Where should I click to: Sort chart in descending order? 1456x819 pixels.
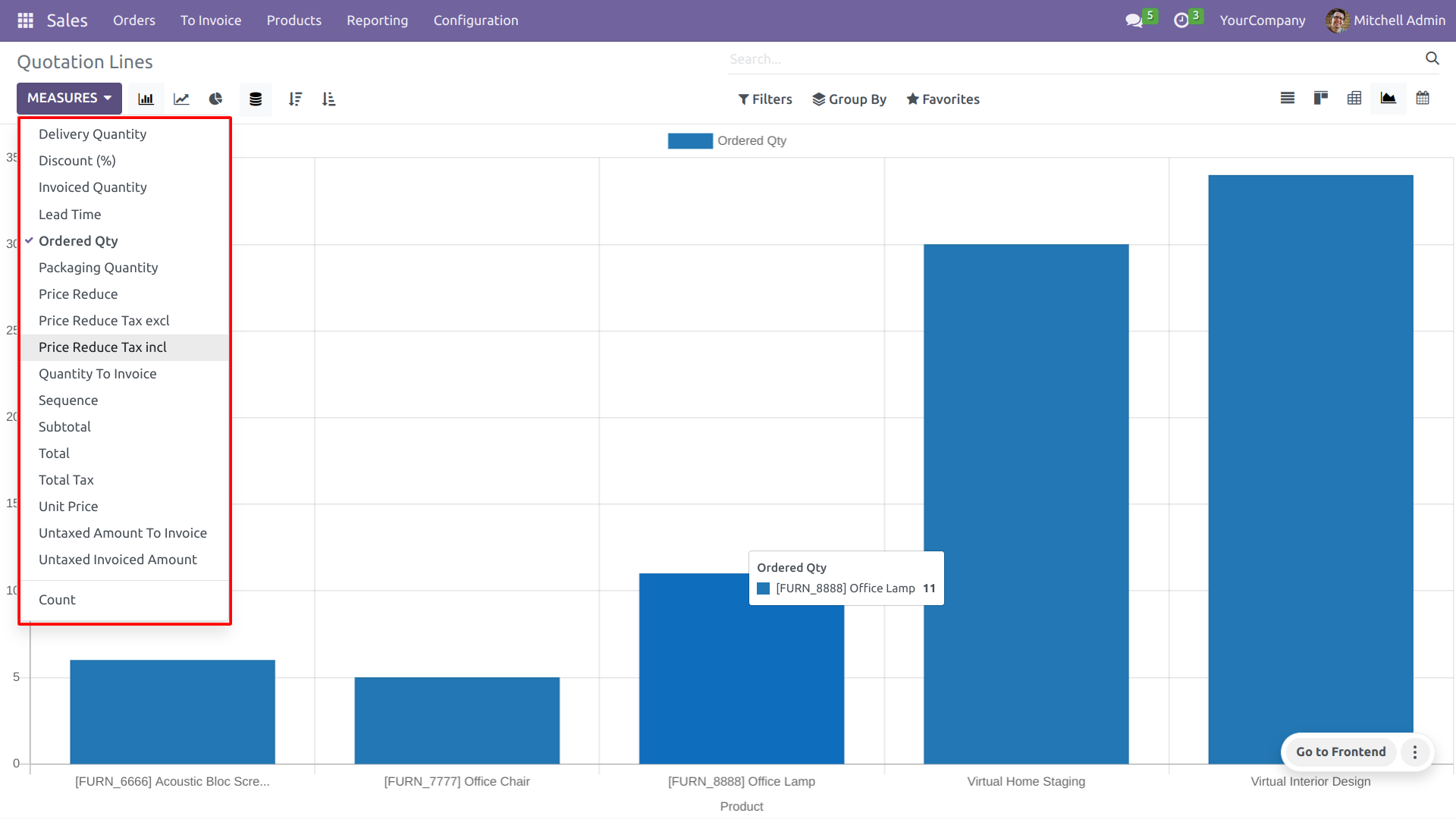point(295,99)
